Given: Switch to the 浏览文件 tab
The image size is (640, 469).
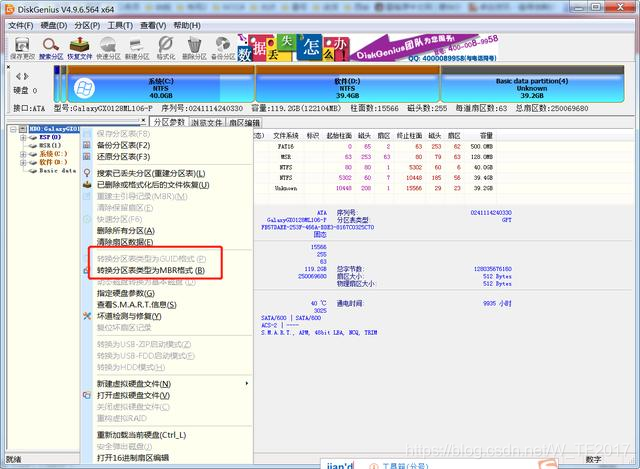Looking at the screenshot, I should [207, 122].
